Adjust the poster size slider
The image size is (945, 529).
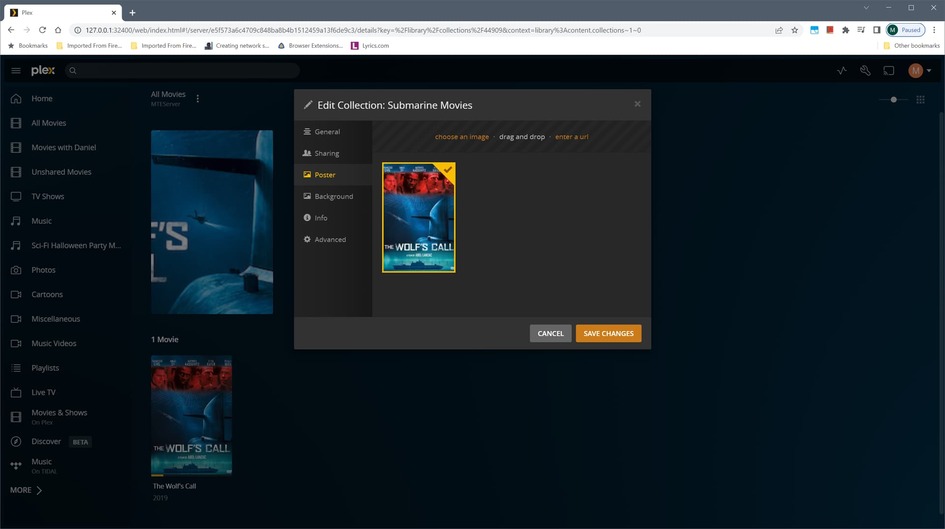pos(894,99)
